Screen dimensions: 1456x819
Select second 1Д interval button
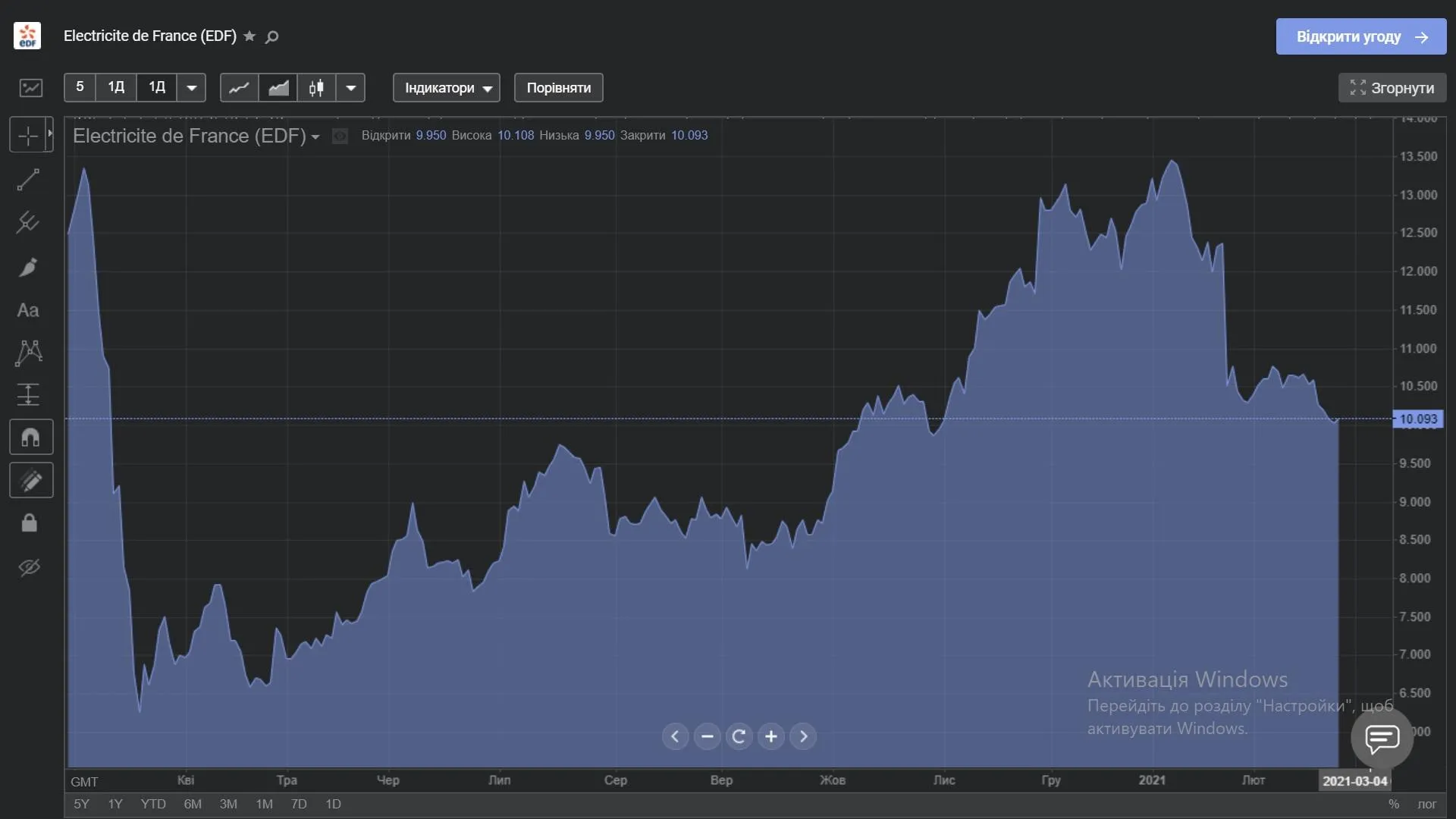click(157, 87)
